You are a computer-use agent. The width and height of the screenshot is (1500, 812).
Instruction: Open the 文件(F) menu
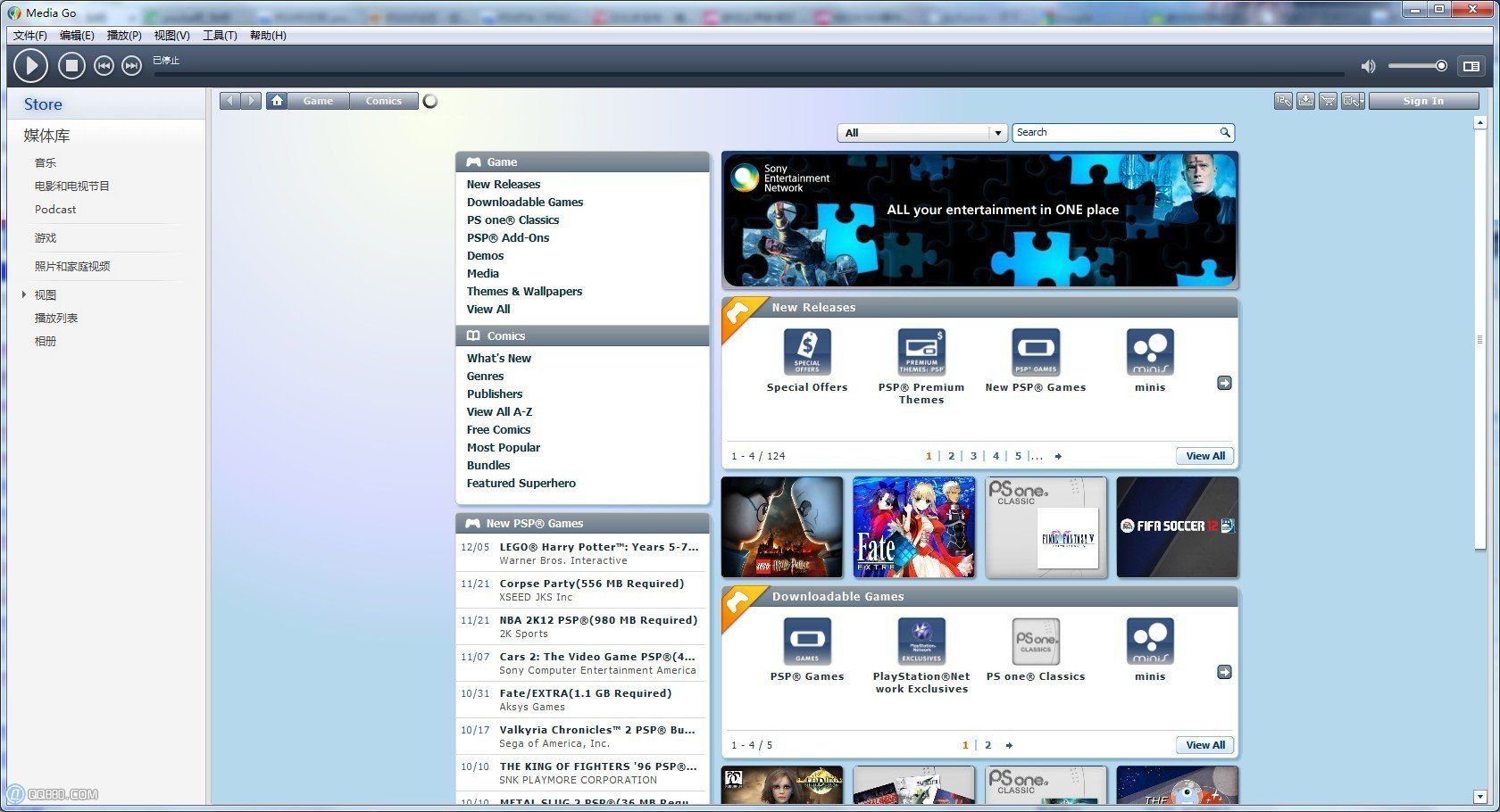point(30,36)
